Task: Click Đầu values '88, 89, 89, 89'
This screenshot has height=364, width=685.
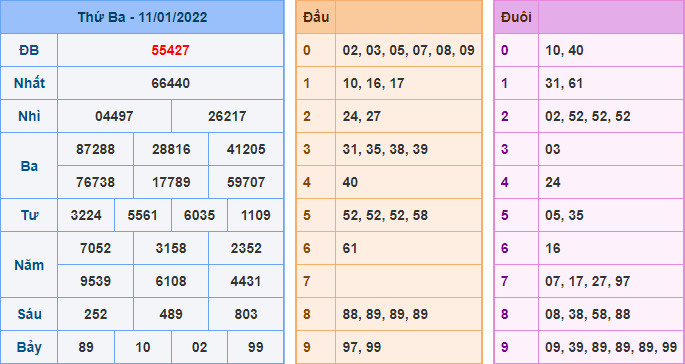Action: [385, 314]
